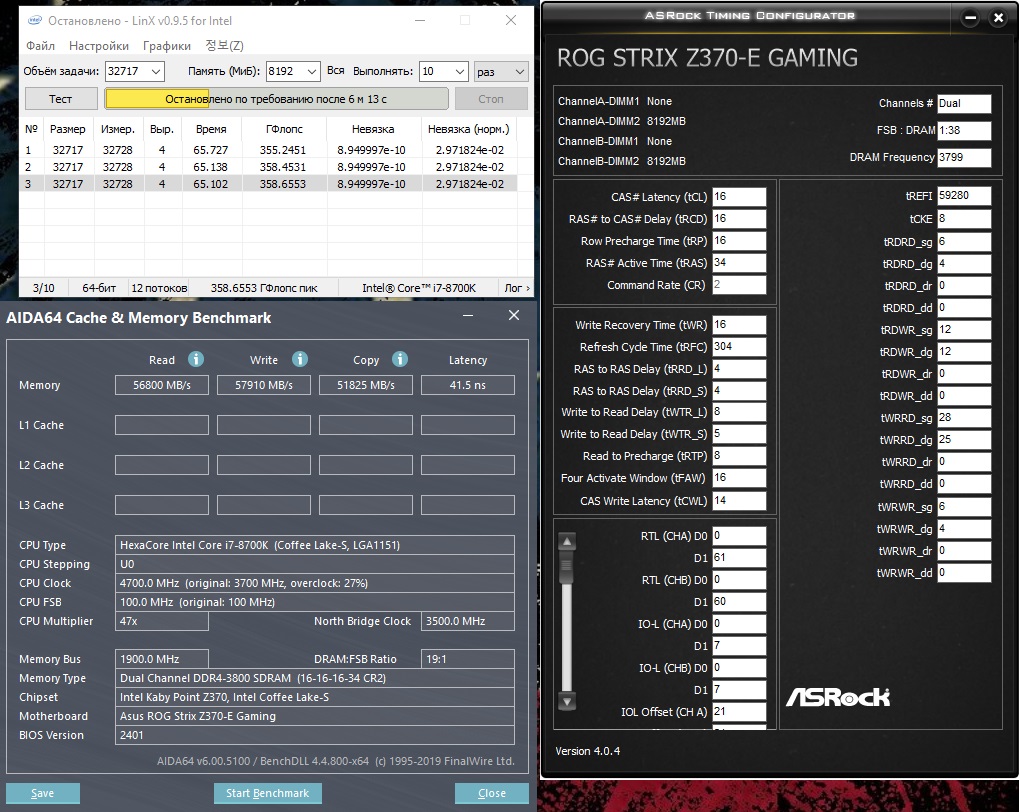Viewport: 1019px width, 812px height.
Task: Click the FSB : DRAM ratio field
Action: tap(964, 130)
